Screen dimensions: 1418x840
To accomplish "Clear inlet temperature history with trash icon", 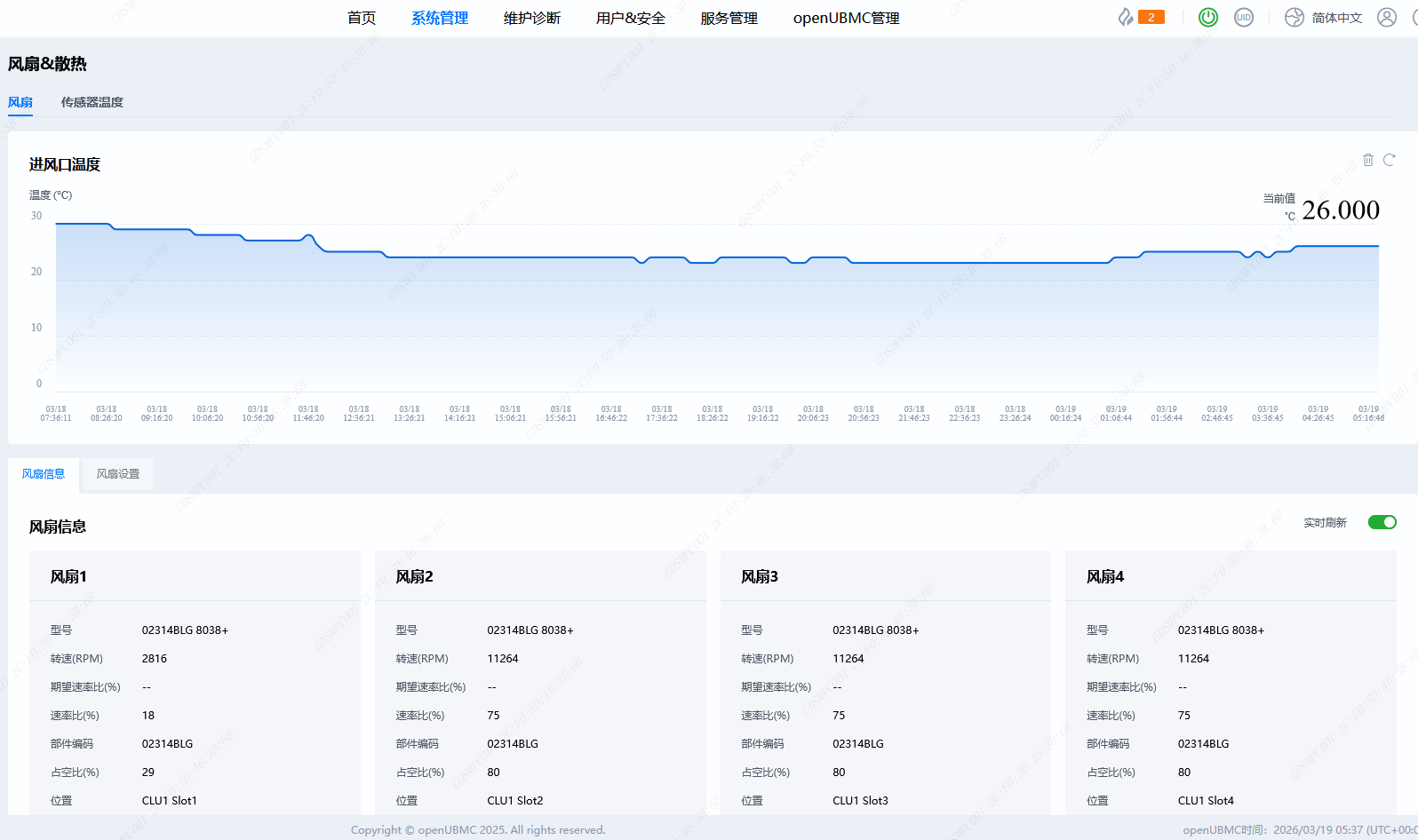I will 1368,160.
